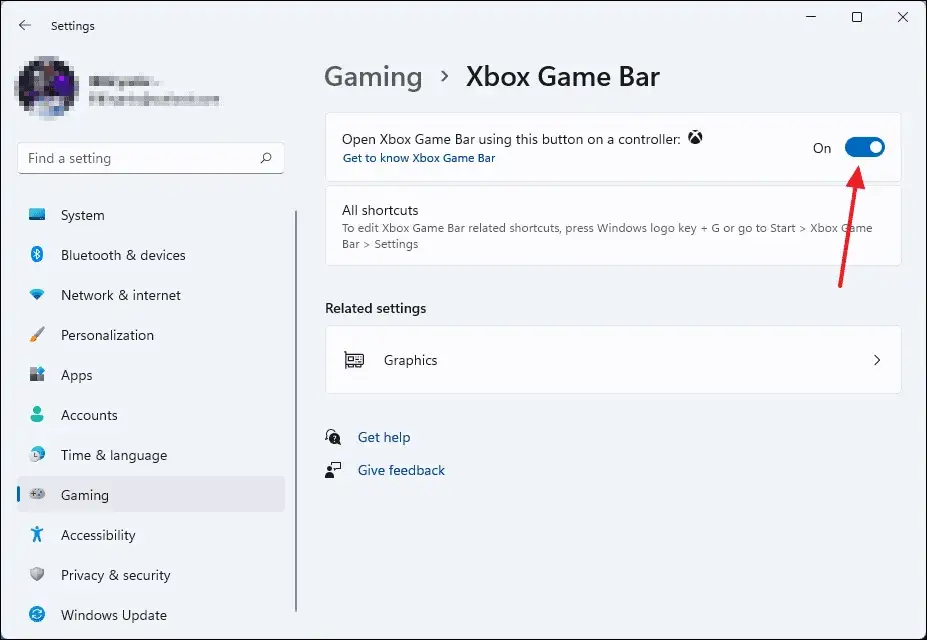Open Get to know Xbox Game Bar link

419,158
